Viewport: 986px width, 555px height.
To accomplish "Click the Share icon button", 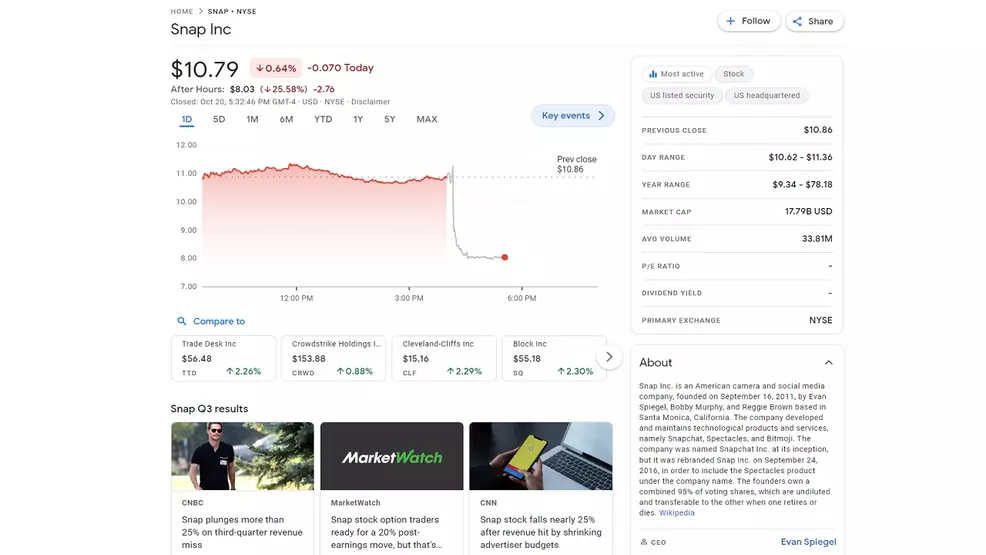I will click(x=798, y=21).
